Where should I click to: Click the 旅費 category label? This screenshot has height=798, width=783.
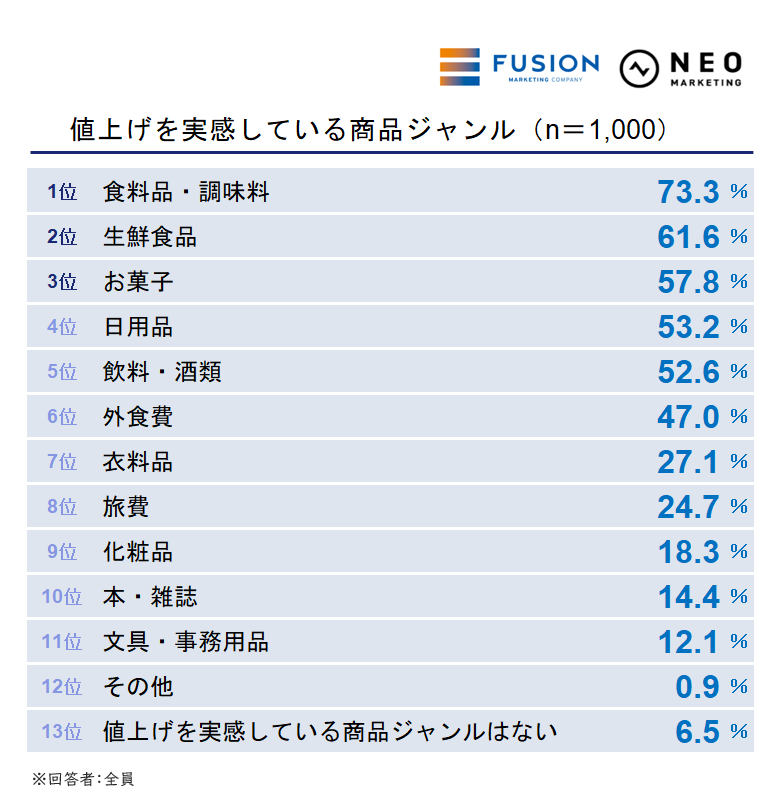(126, 507)
